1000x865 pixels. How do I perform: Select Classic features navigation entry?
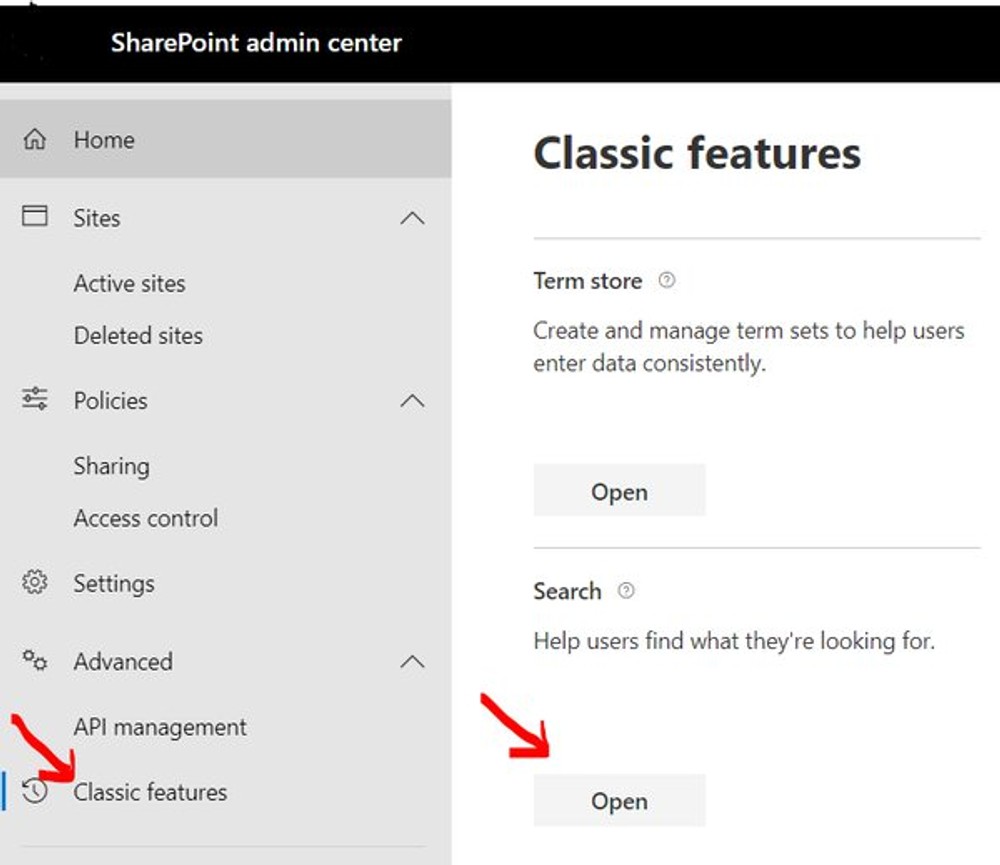tap(150, 792)
